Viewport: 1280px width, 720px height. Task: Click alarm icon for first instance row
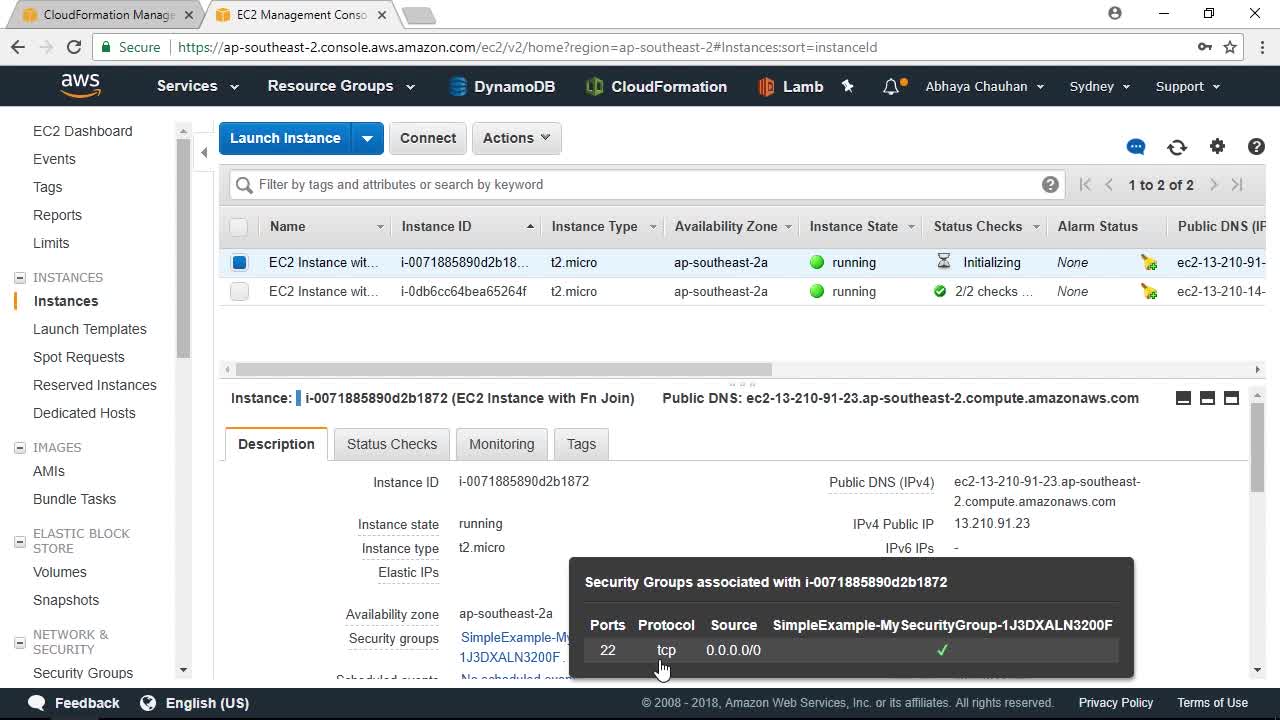click(1149, 263)
